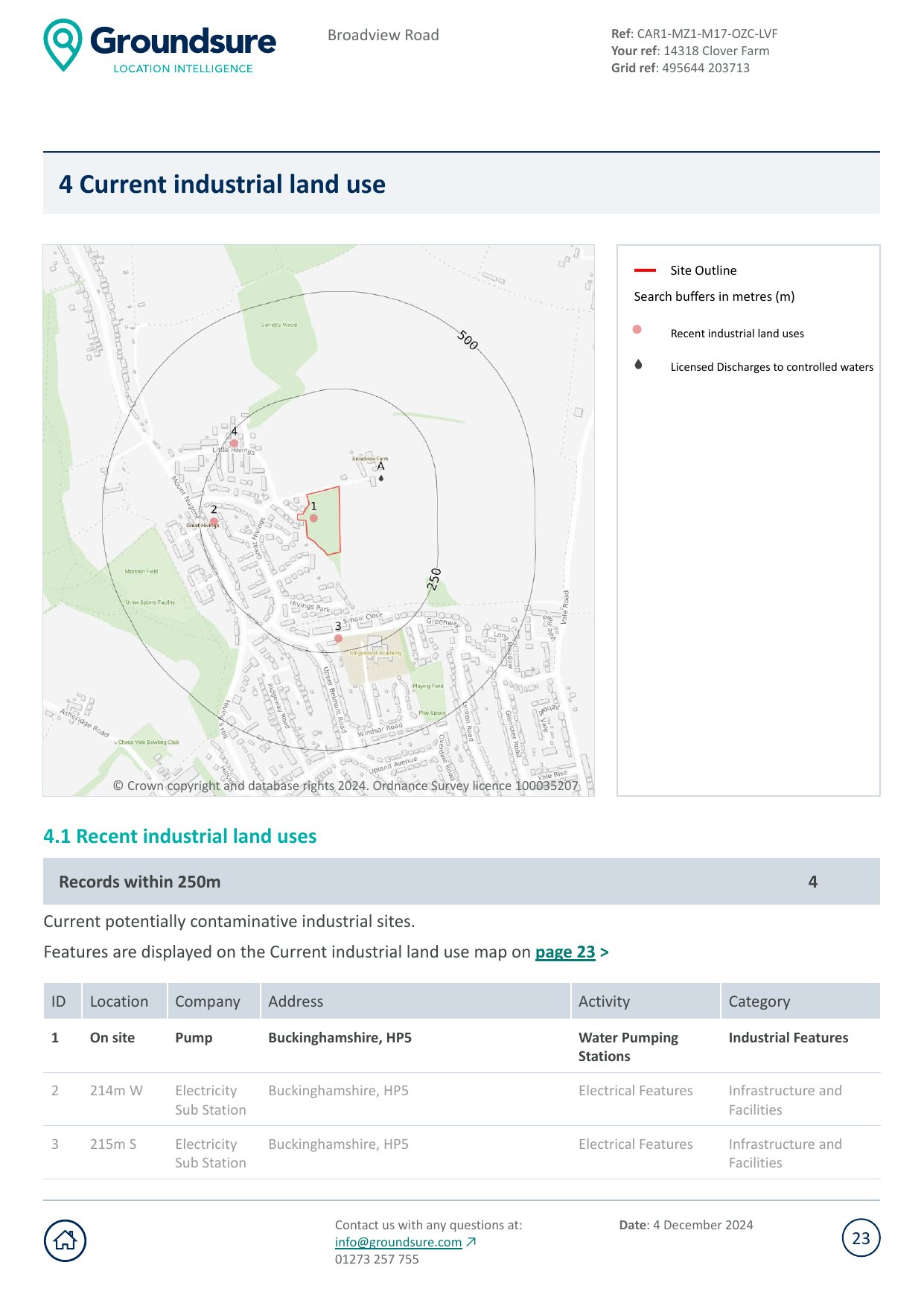
Task: Follow the page 23 link
Action: tap(565, 952)
